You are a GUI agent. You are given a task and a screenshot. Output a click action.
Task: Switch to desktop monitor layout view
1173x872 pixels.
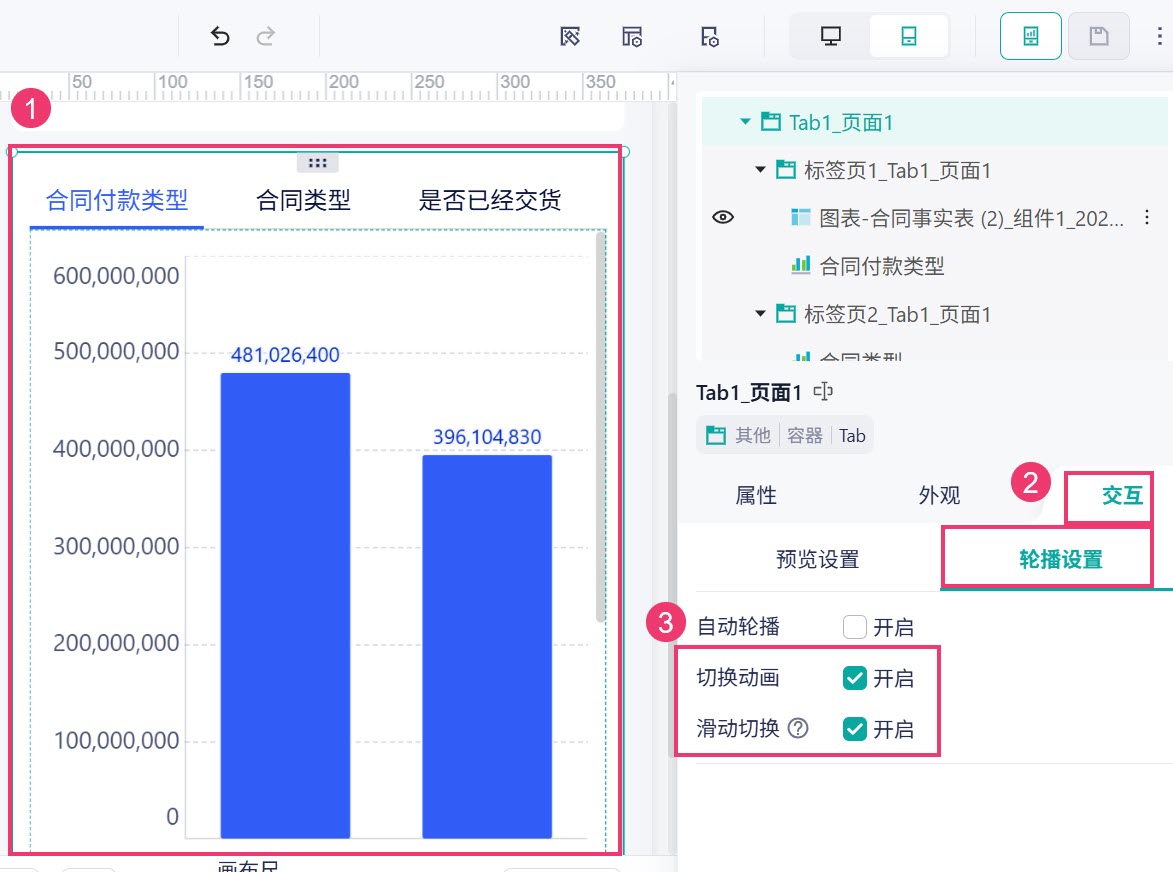830,36
